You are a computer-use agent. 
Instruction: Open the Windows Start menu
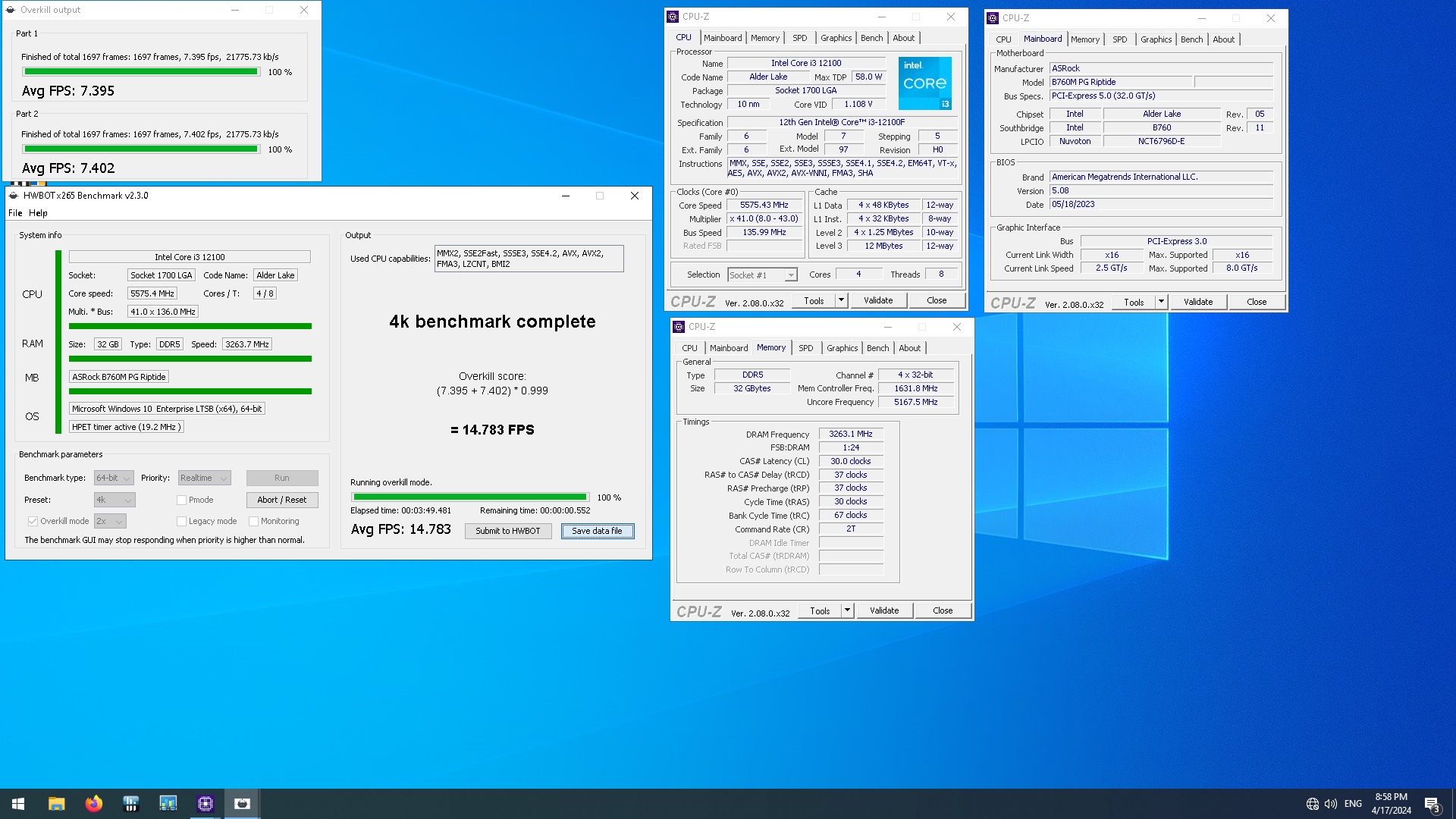point(18,804)
